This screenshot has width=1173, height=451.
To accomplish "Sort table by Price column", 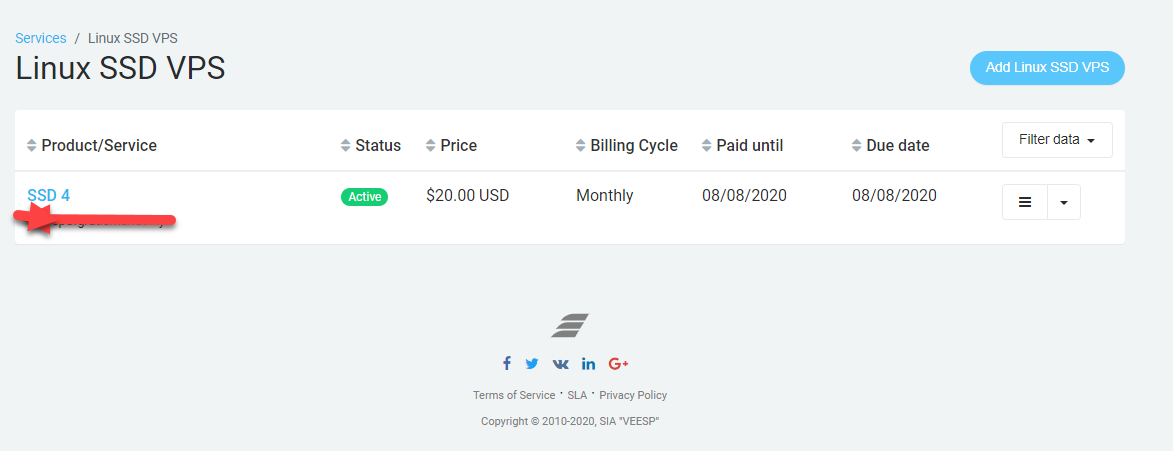I will pyautogui.click(x=431, y=146).
